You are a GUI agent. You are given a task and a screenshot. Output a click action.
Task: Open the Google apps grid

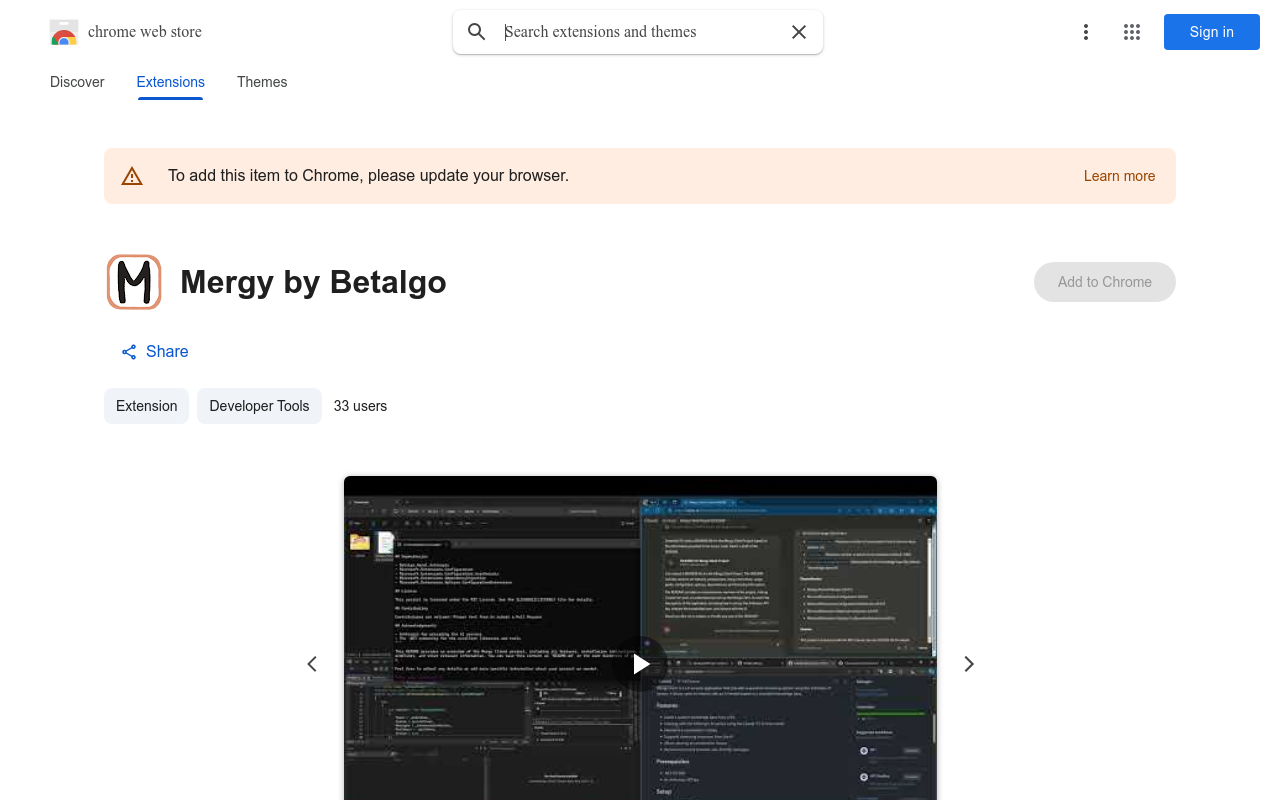pyautogui.click(x=1132, y=32)
